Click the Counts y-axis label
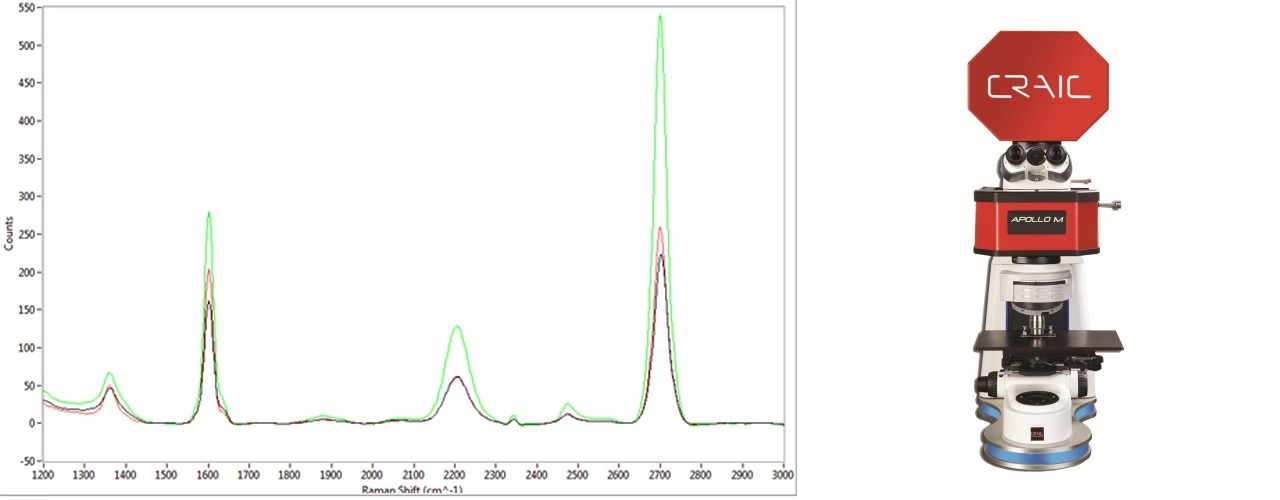 (9, 232)
